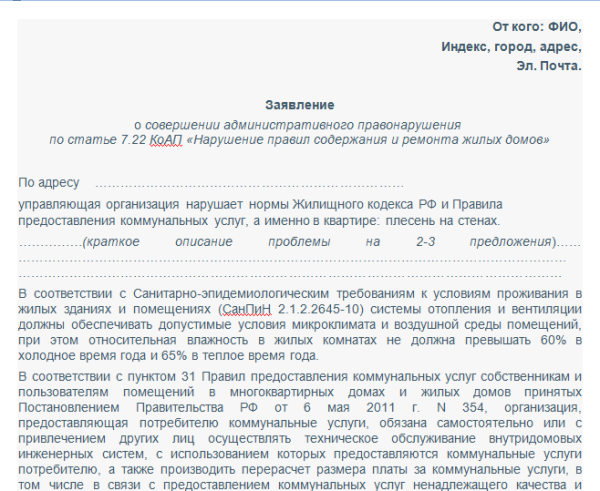
Task: Click the words "превышать 60%"
Action: (515, 340)
